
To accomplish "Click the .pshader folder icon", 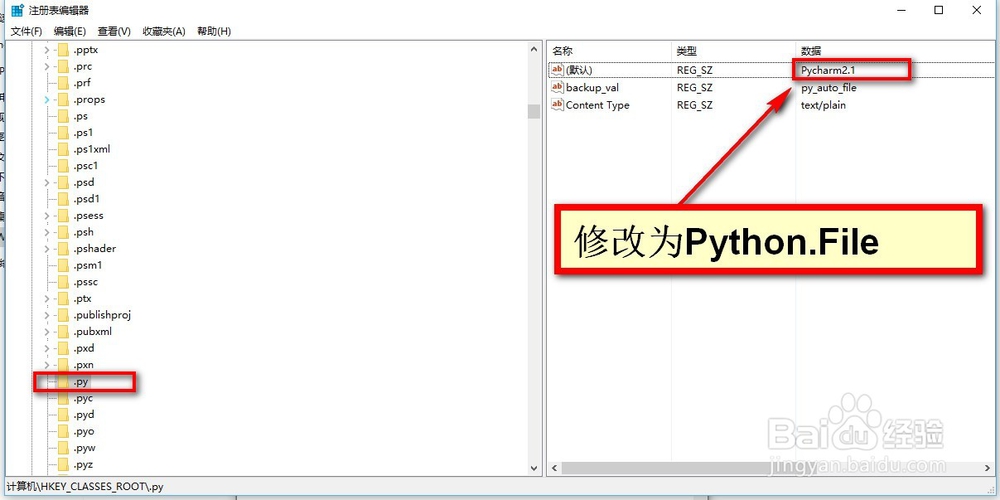I will pos(62,249).
